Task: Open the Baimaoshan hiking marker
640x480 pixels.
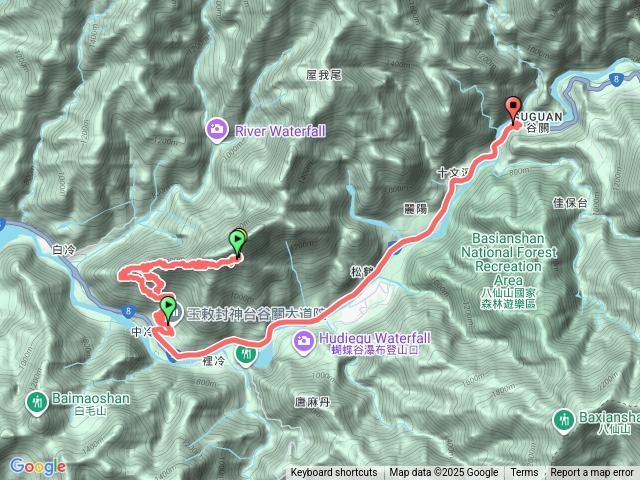Action: tap(38, 403)
